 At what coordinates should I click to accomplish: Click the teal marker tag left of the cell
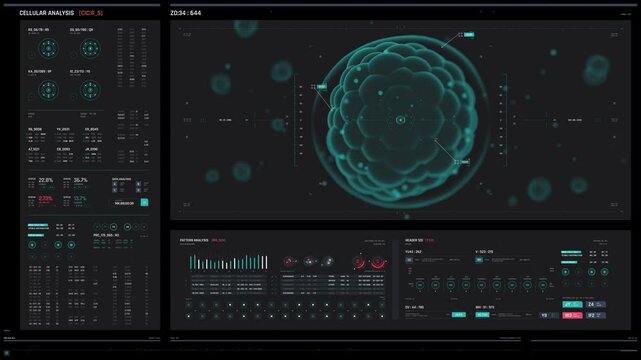coord(322,87)
